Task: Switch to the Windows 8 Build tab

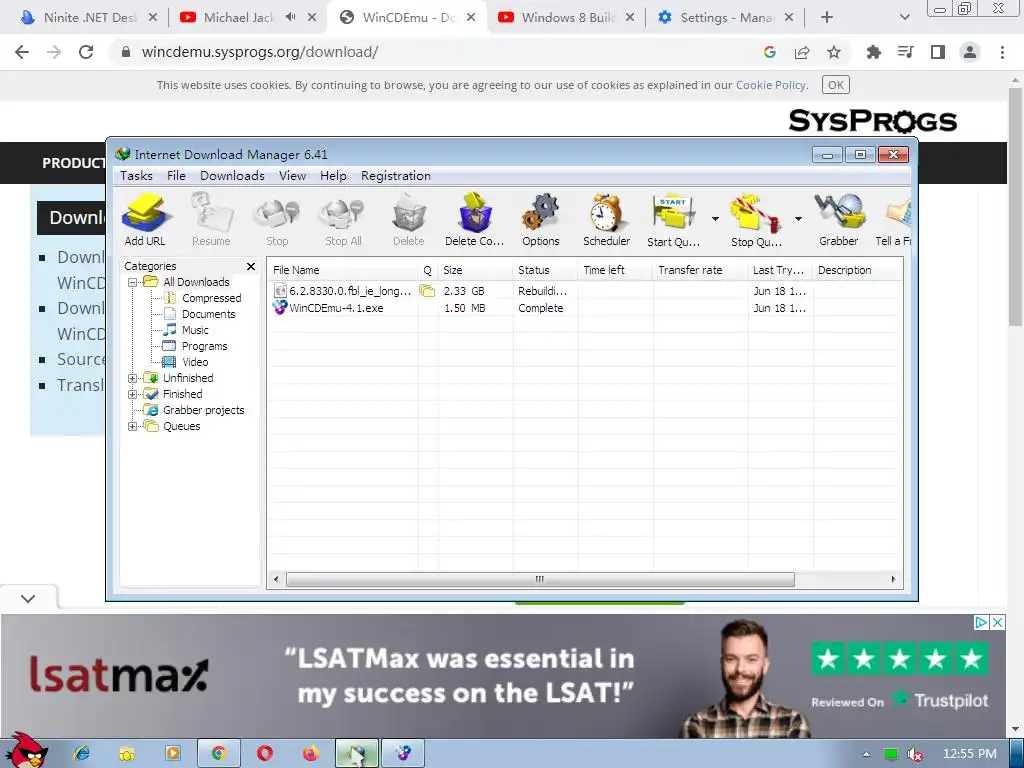Action: [567, 18]
